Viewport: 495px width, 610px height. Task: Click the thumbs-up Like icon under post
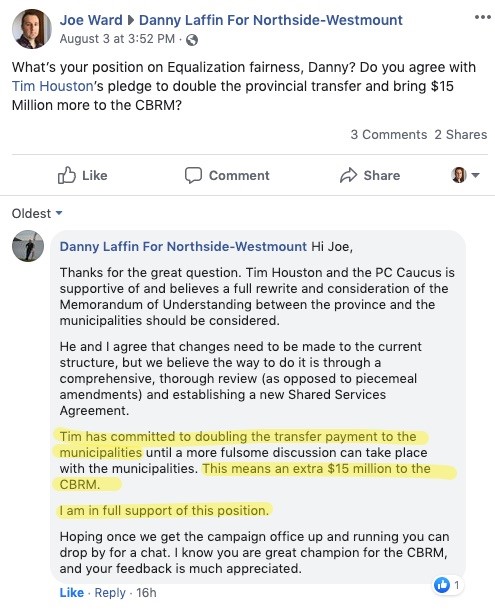click(67, 175)
